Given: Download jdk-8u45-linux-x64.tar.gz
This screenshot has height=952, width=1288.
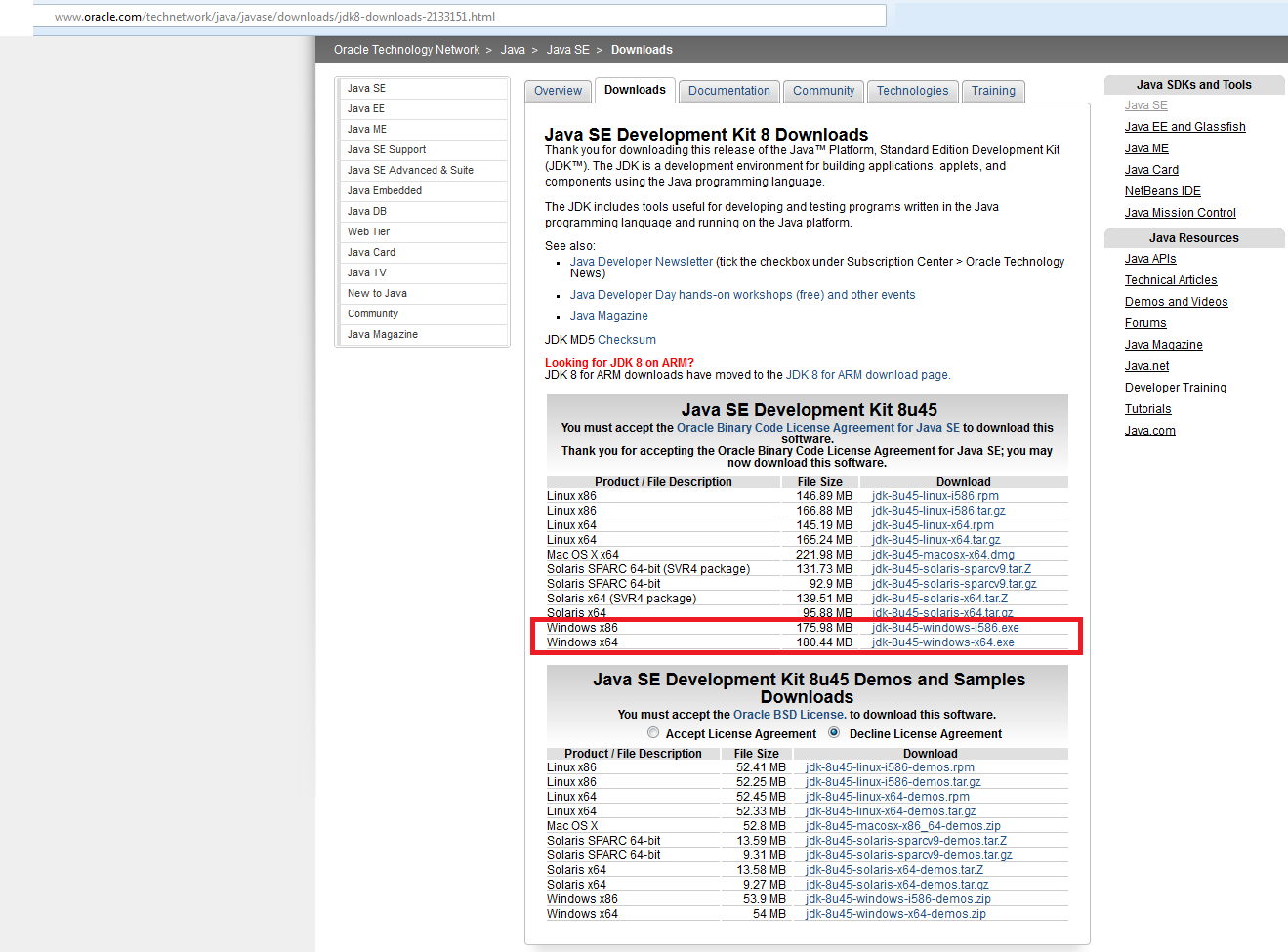Looking at the screenshot, I should pos(936,540).
